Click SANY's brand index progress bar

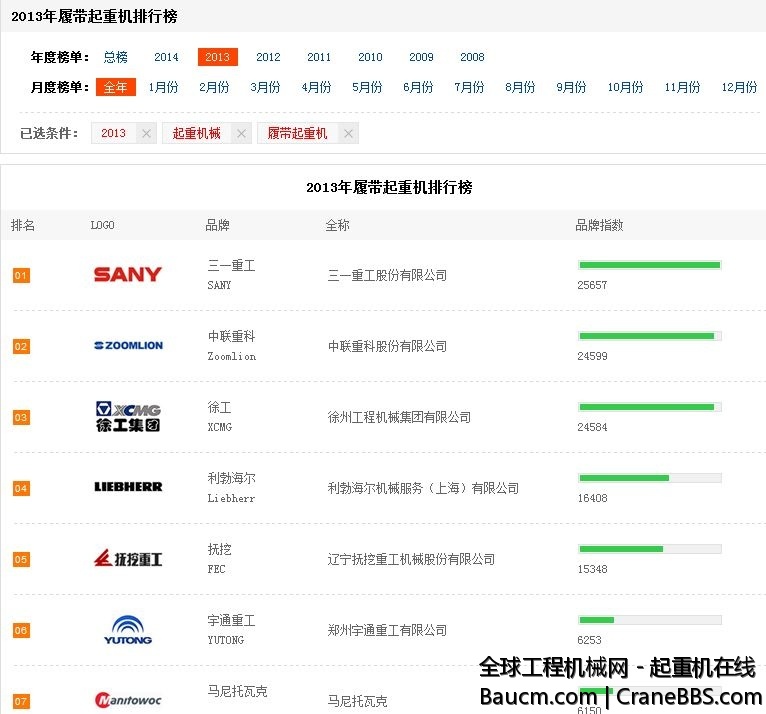click(649, 265)
